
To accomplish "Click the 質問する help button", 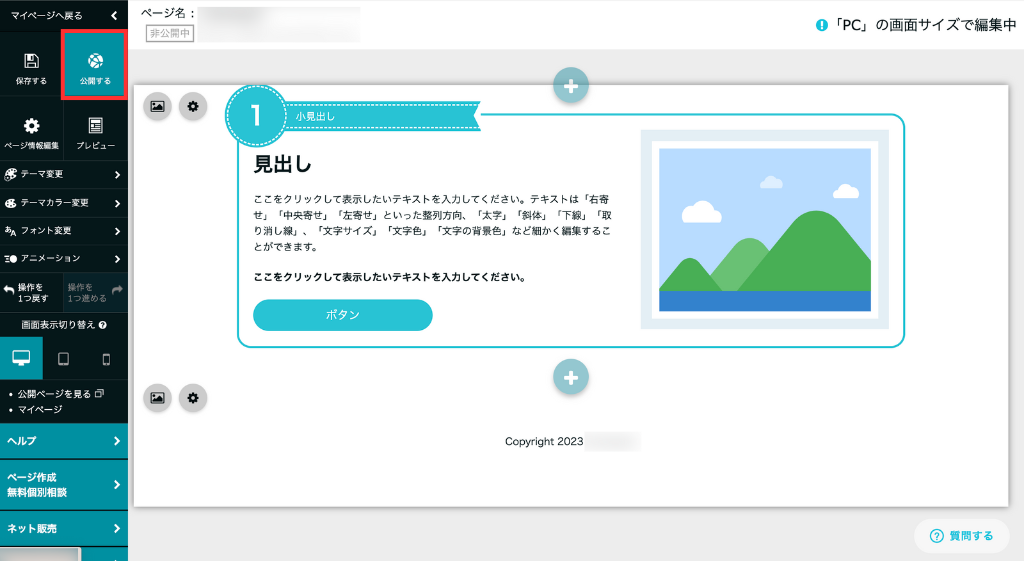I will point(962,536).
